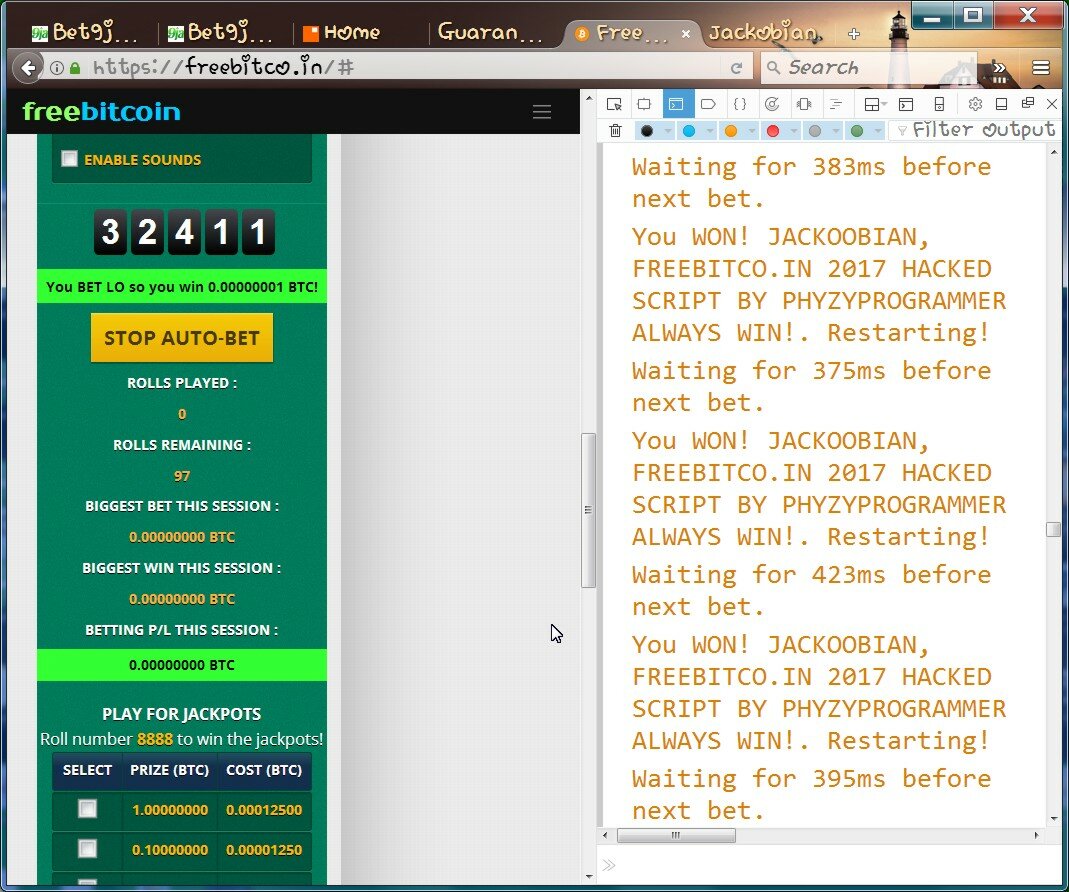The width and height of the screenshot is (1069, 892).
Task: Open the Debugger panel icon
Action: (x=708, y=104)
